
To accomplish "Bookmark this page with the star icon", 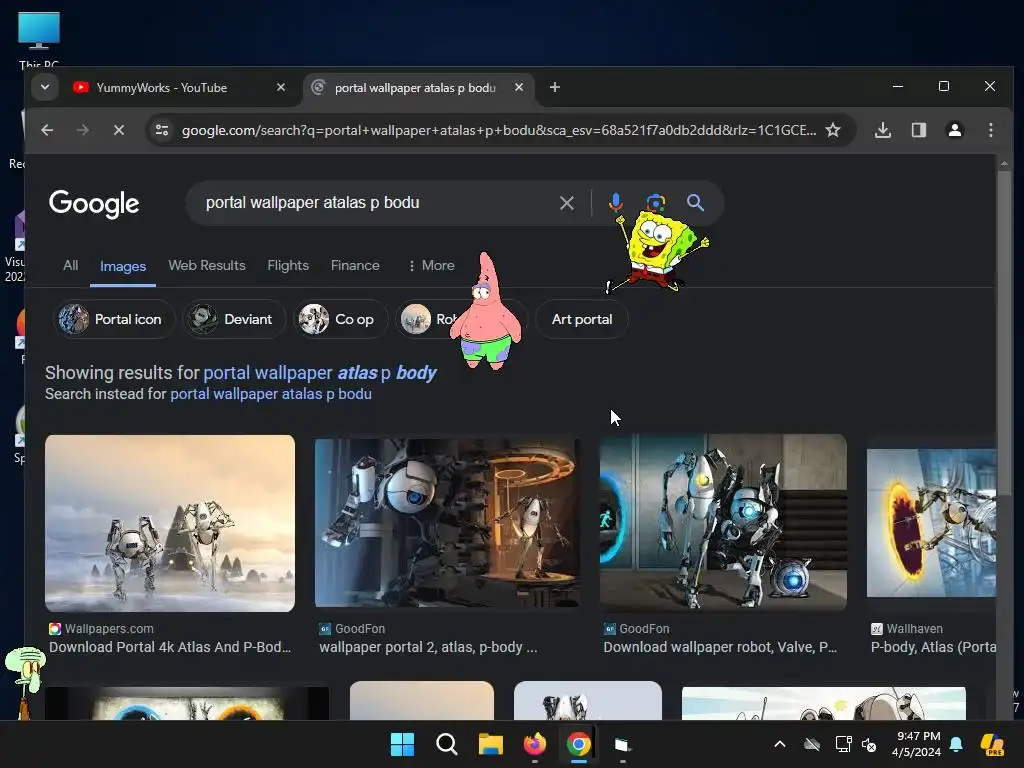I will click(x=833, y=130).
